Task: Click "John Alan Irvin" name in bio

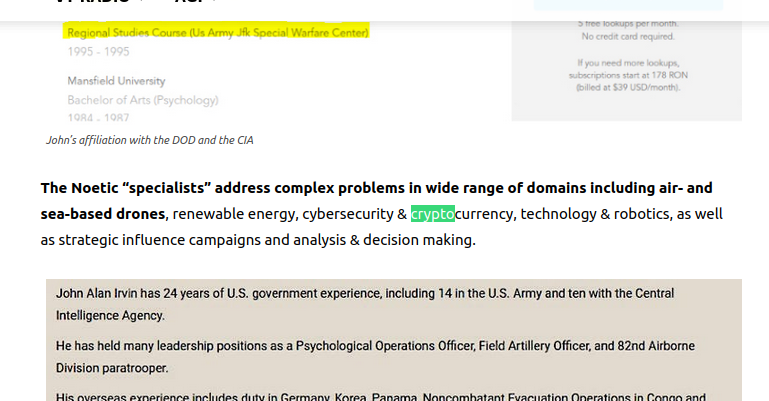Action: (x=97, y=293)
